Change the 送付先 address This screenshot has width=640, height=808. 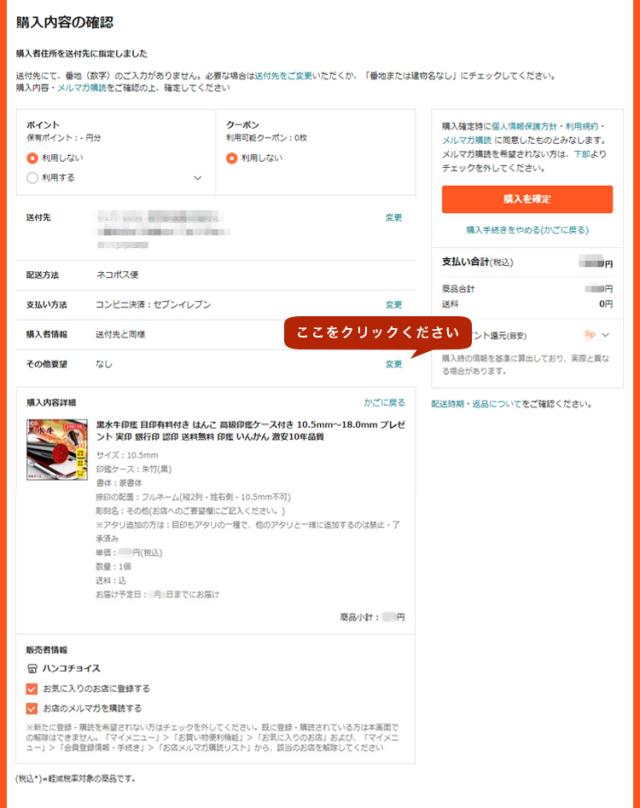[x=394, y=217]
